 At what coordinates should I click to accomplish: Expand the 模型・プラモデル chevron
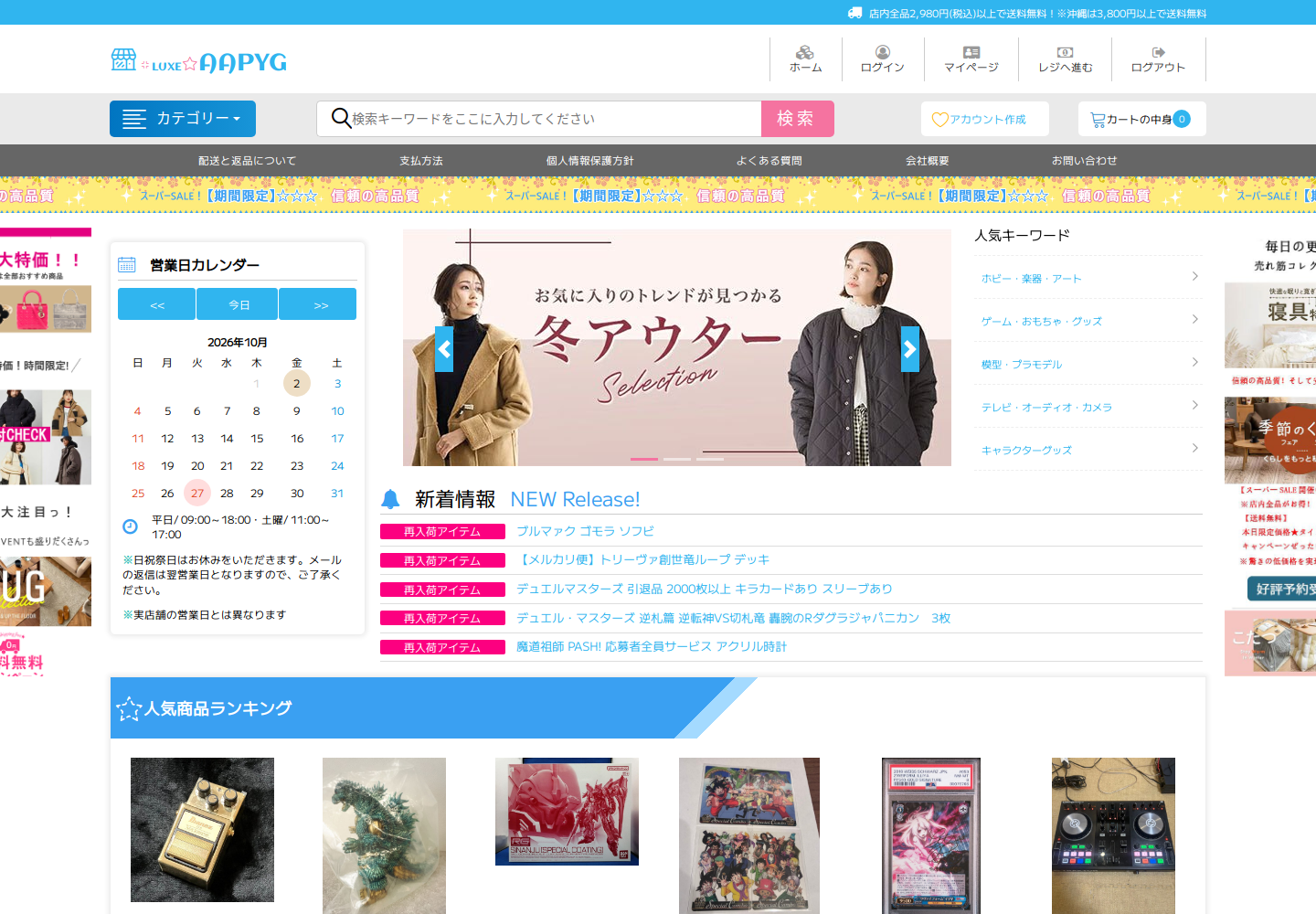[x=1195, y=362]
